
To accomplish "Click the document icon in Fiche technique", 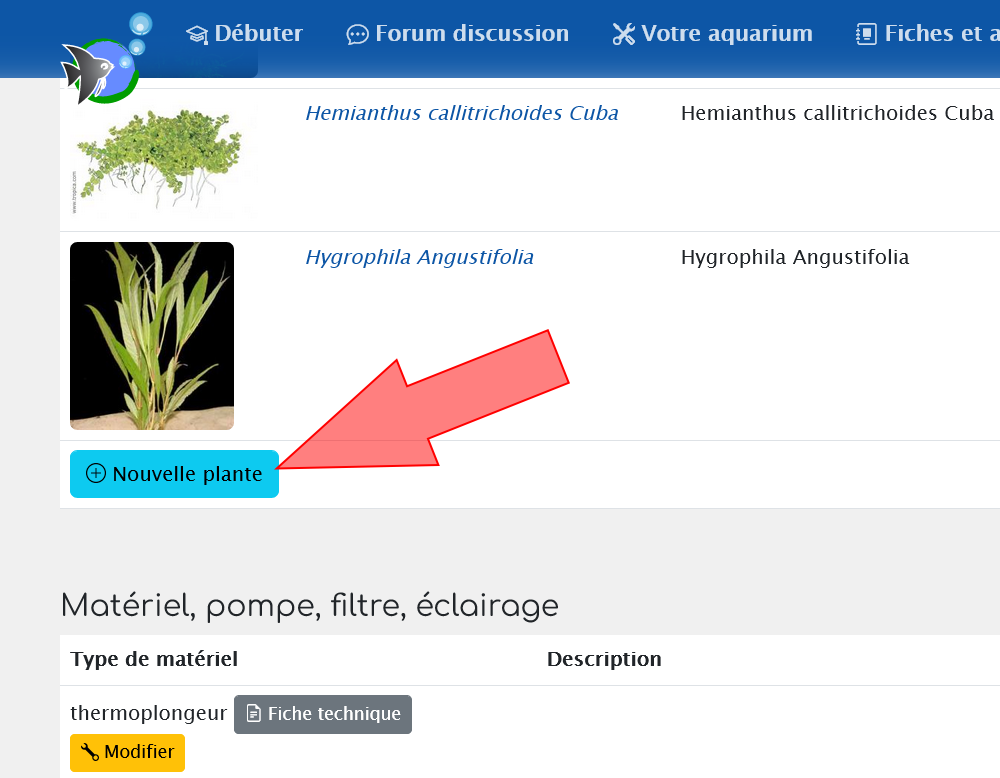I will (253, 714).
